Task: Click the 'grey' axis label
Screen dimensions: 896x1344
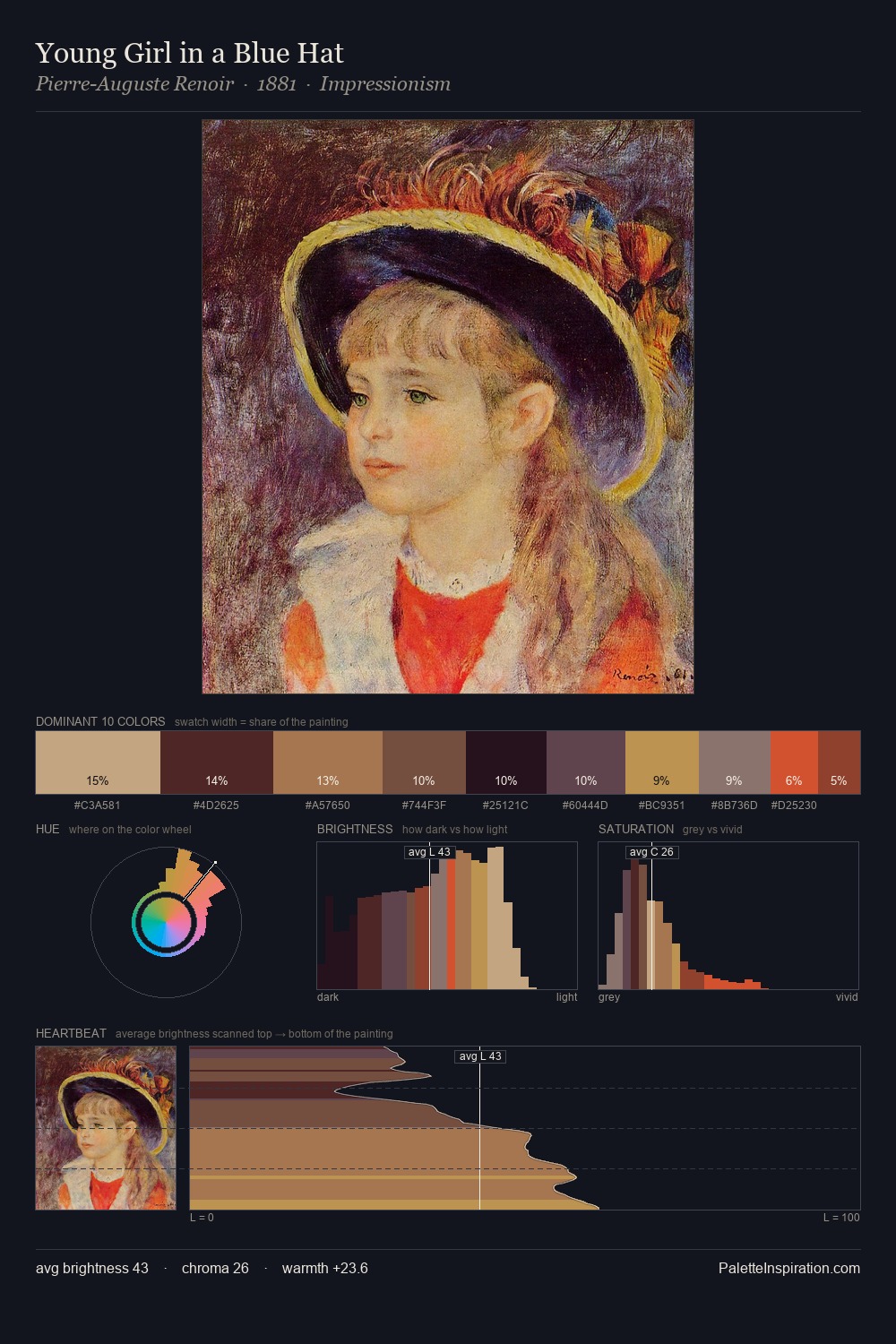Action: [x=609, y=997]
